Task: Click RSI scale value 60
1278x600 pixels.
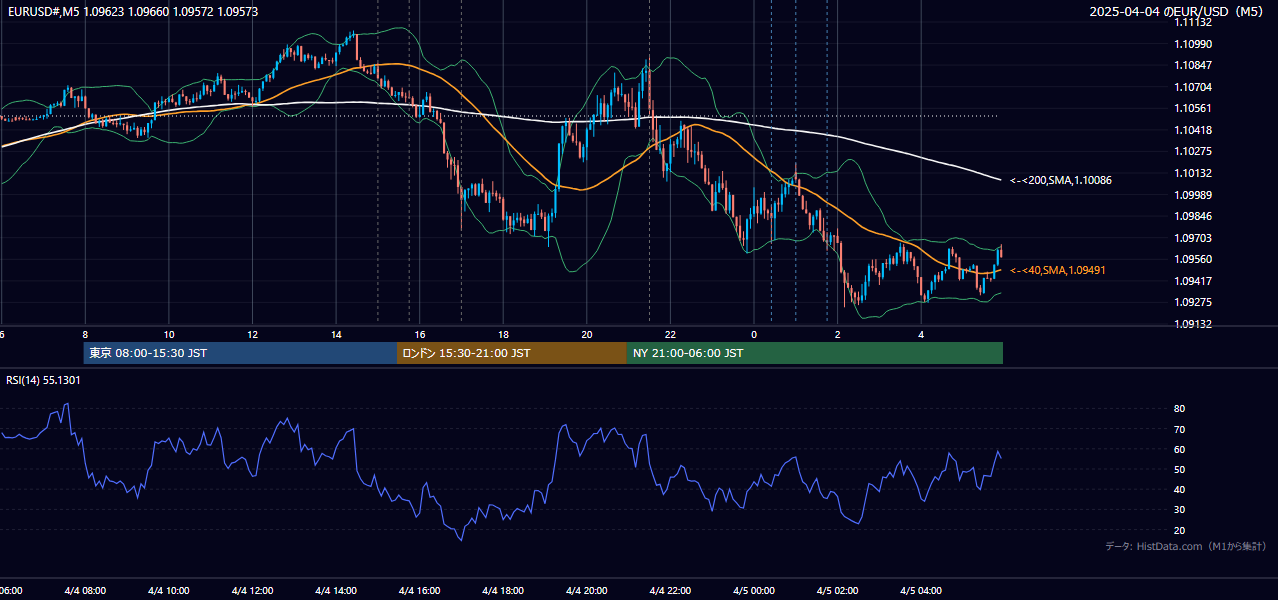Action: pyautogui.click(x=1180, y=450)
